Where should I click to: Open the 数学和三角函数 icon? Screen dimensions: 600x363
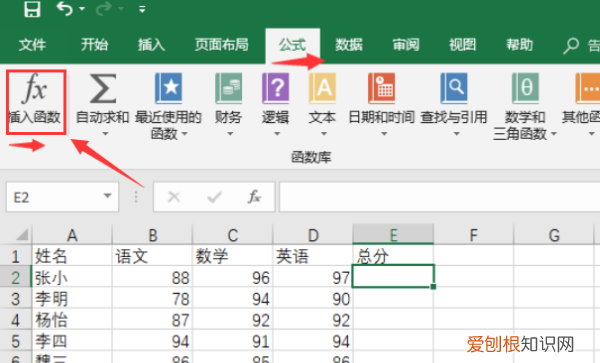click(x=525, y=89)
